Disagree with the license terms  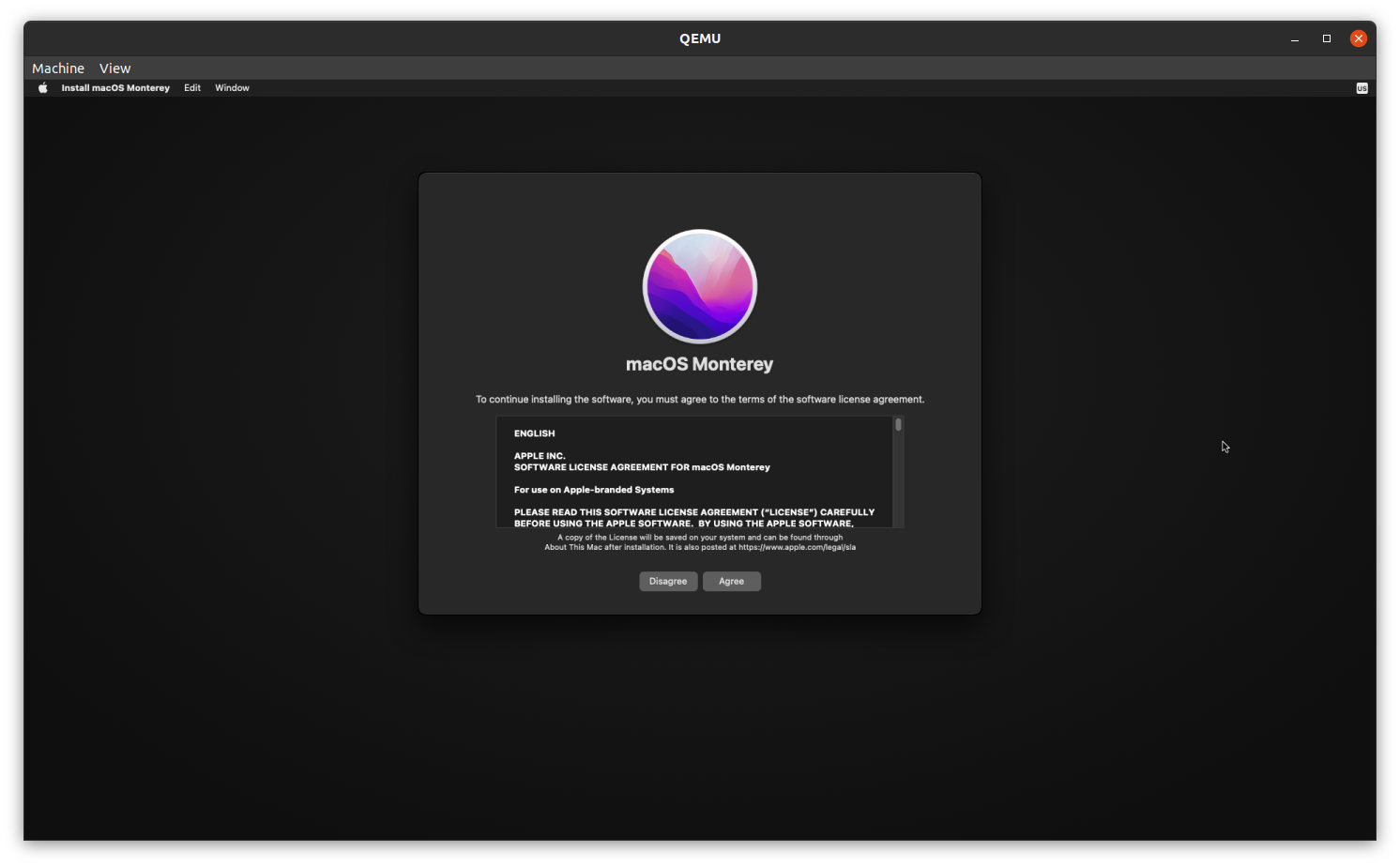[x=667, y=581]
